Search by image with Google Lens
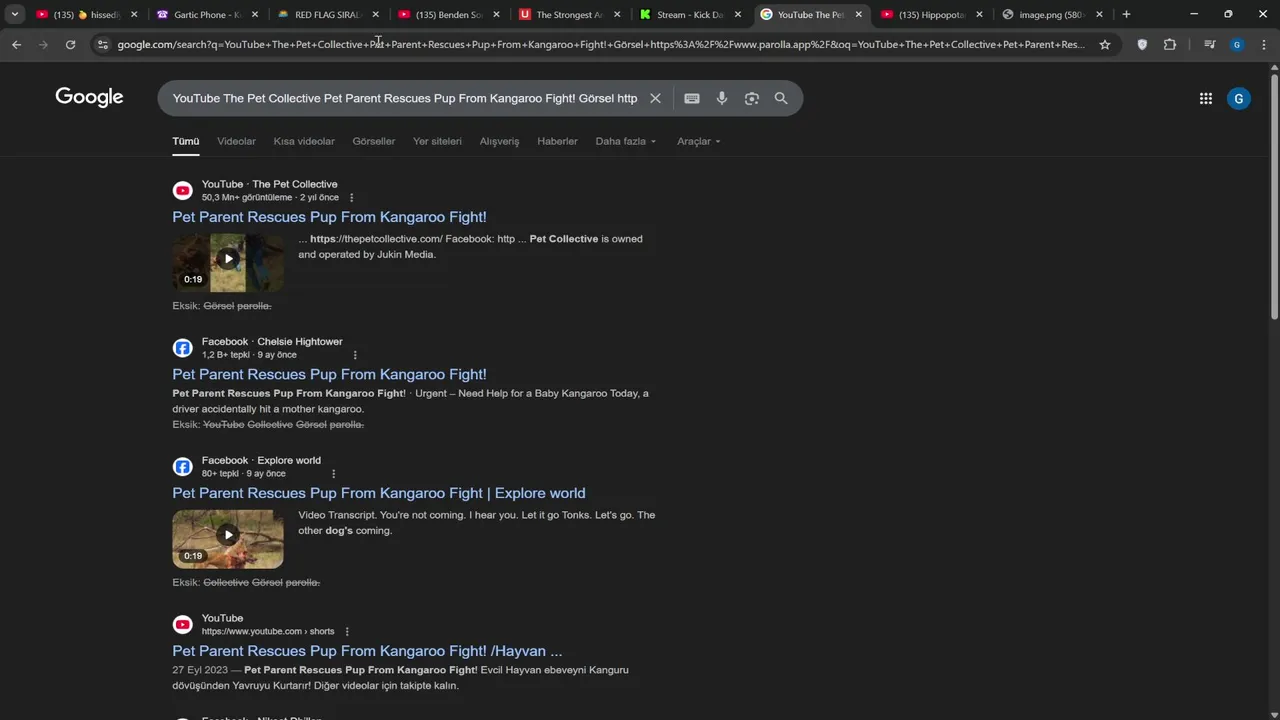This screenshot has width=1280, height=720. pos(752,98)
